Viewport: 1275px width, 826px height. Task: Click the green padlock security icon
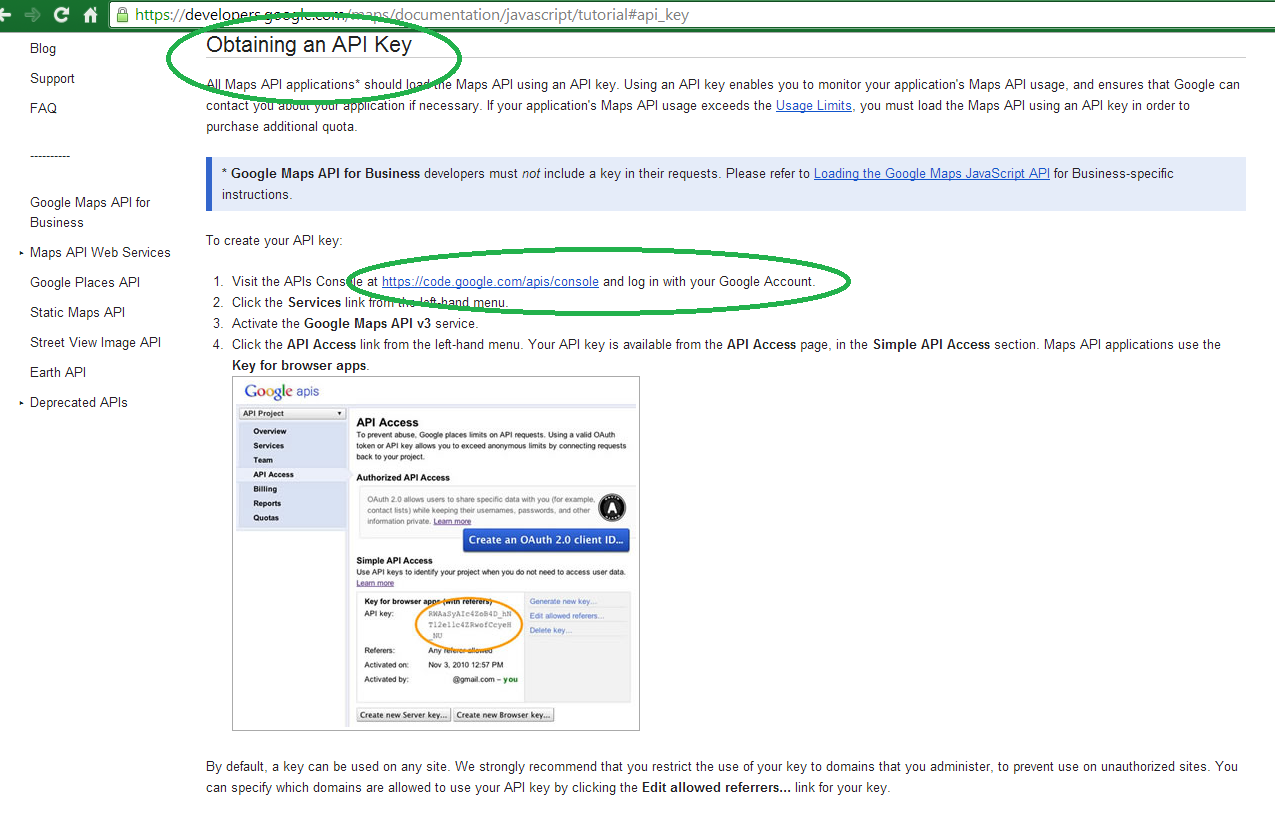tap(123, 15)
